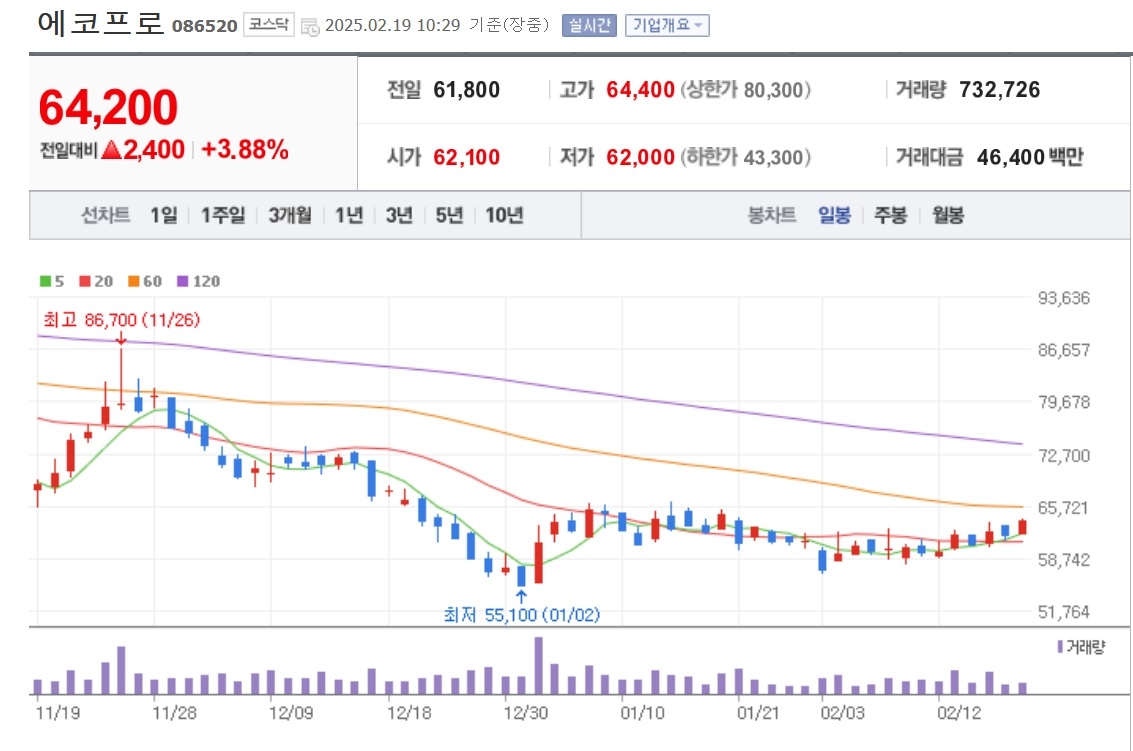Switch to the 월봉 monthly candle chart

[948, 215]
